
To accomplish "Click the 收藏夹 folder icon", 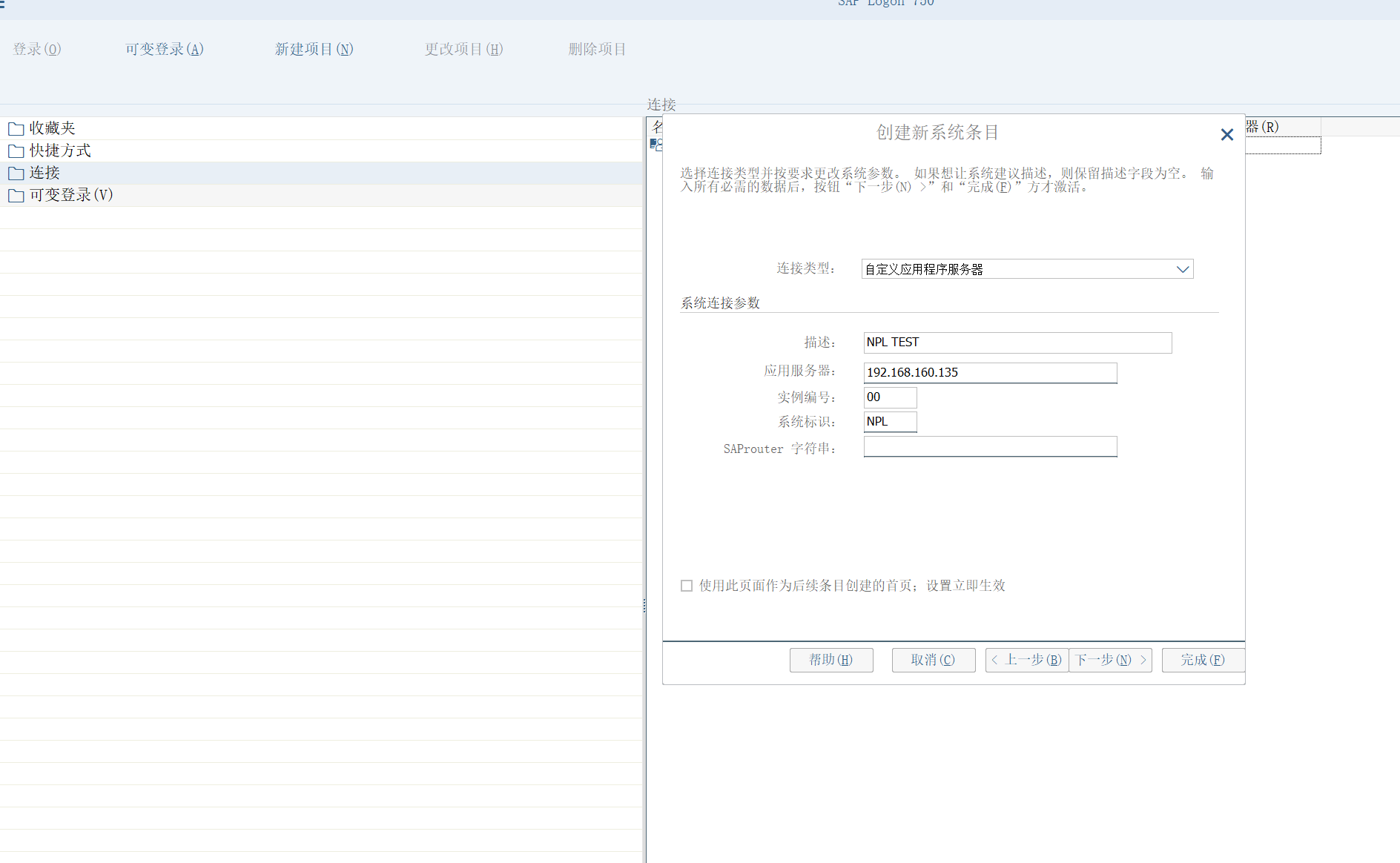I will (x=16, y=129).
